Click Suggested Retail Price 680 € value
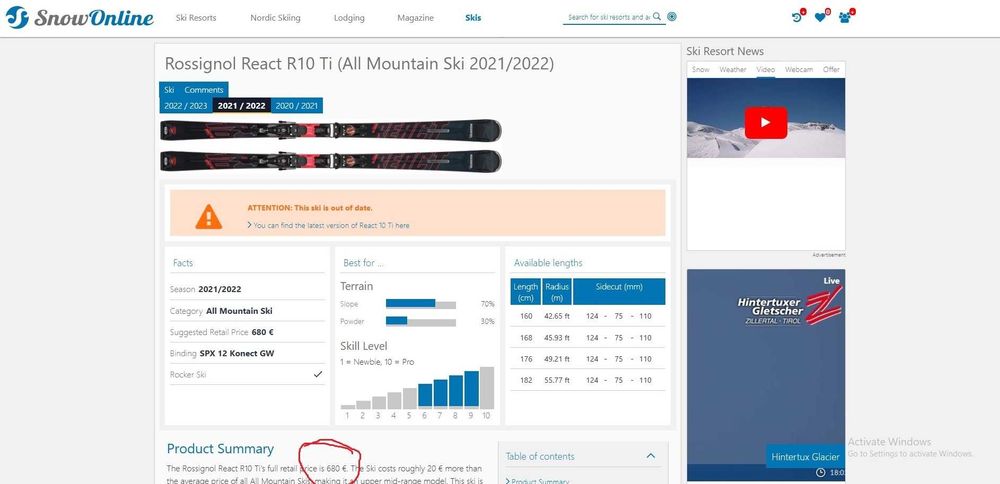 [263, 332]
